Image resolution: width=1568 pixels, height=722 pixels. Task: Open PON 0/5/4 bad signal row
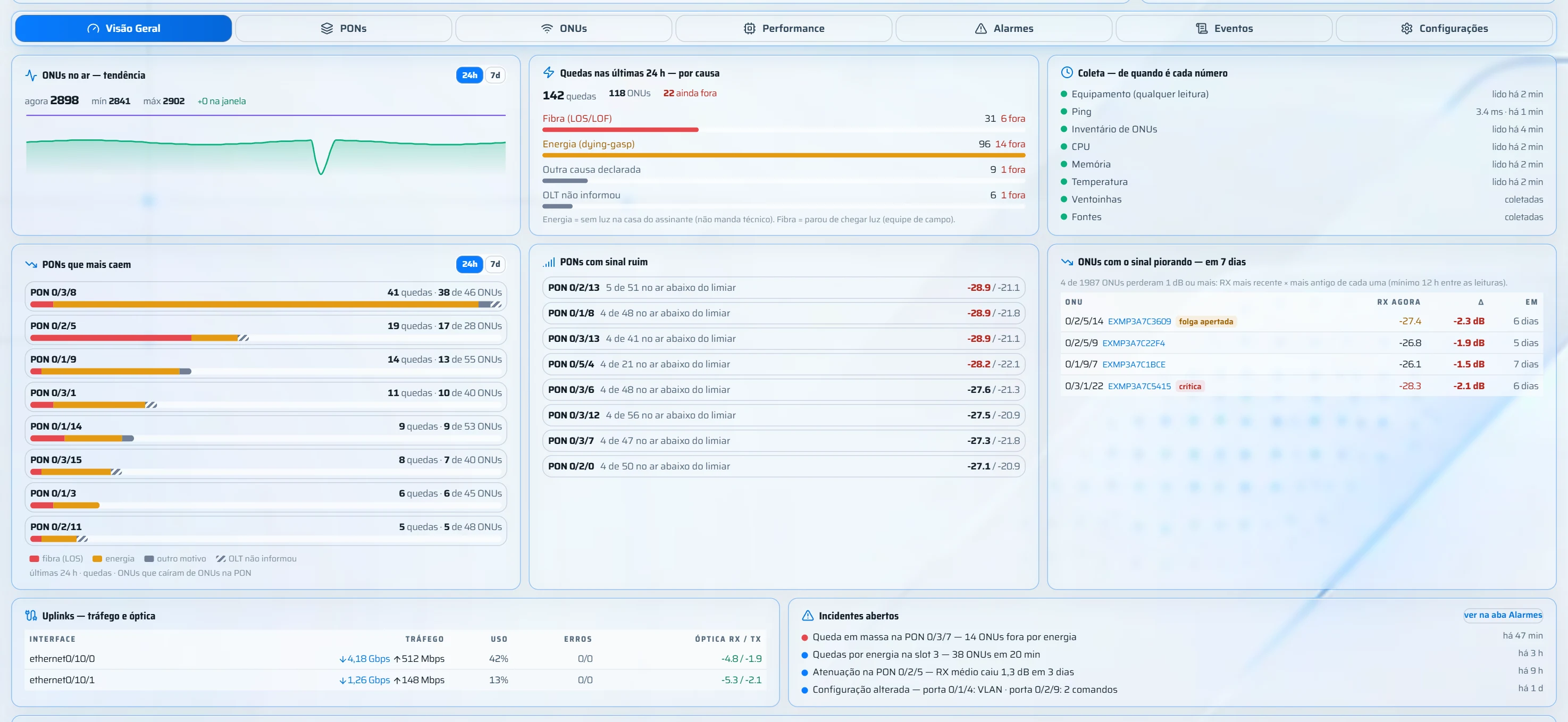coord(783,364)
